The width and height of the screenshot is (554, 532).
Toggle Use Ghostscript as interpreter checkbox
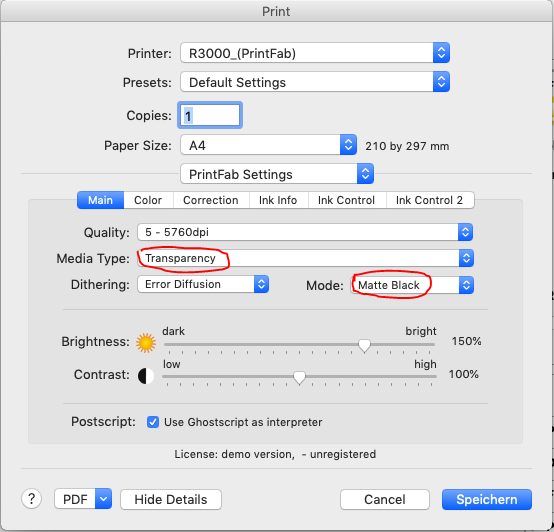pos(153,422)
